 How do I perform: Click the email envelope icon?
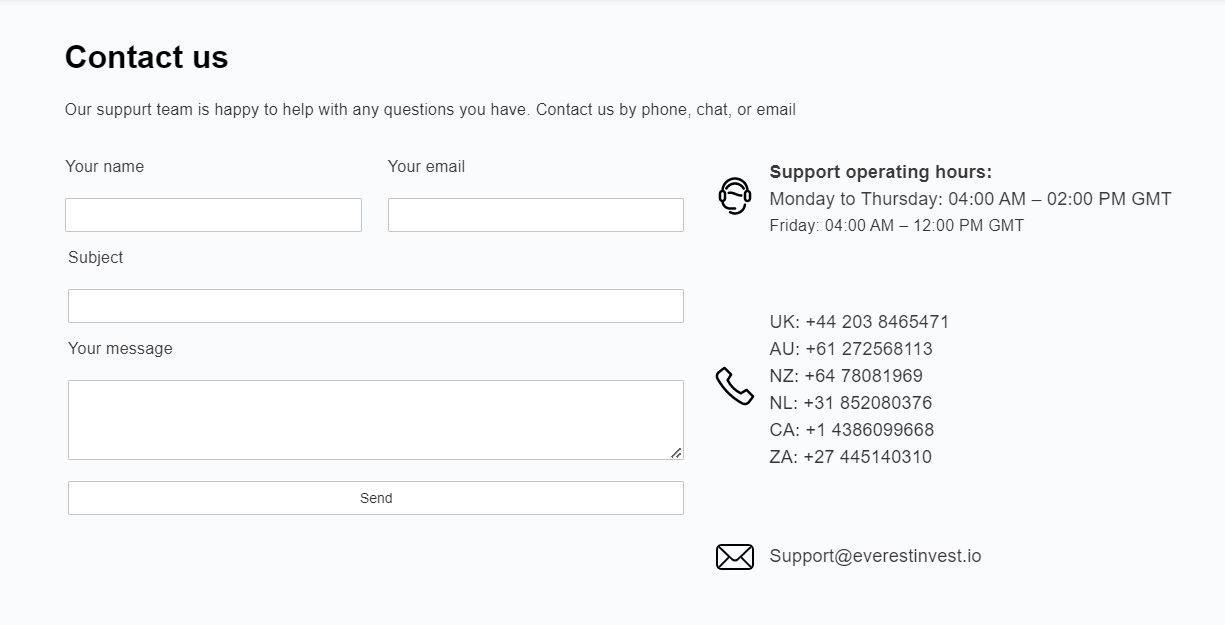[x=735, y=557]
